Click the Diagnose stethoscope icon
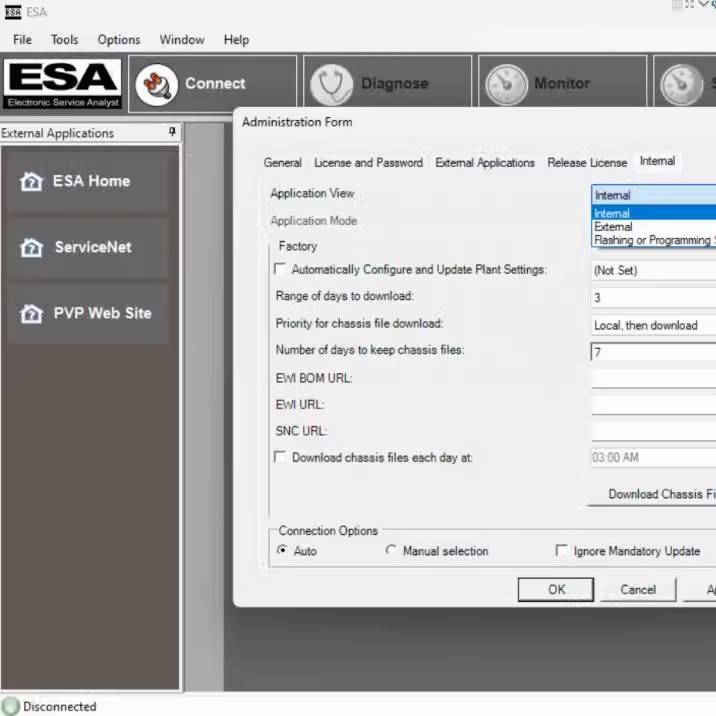716x716 pixels. coord(331,84)
